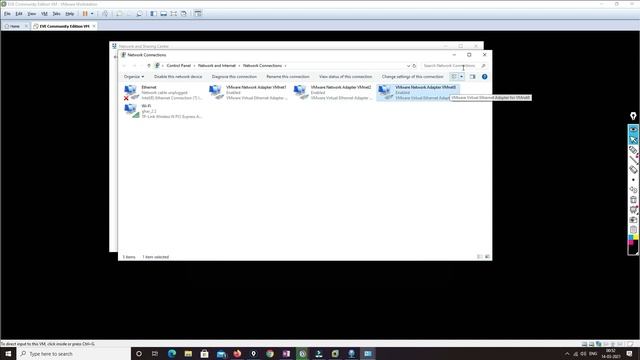Image resolution: width=640 pixels, height=360 pixels.
Task: Select VMware Network Adapter VMnet2
Action: (333, 93)
